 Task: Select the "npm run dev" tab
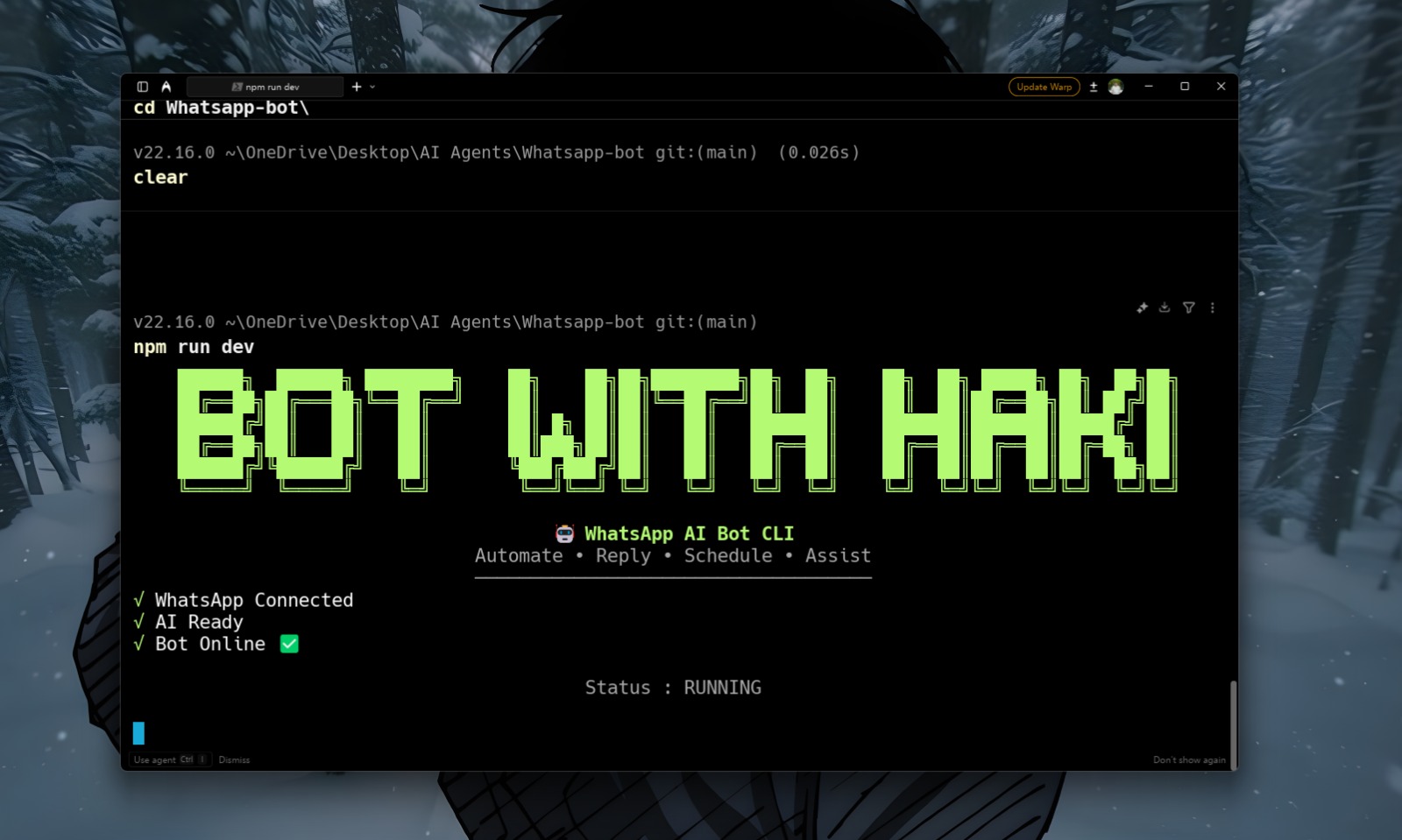[266, 87]
